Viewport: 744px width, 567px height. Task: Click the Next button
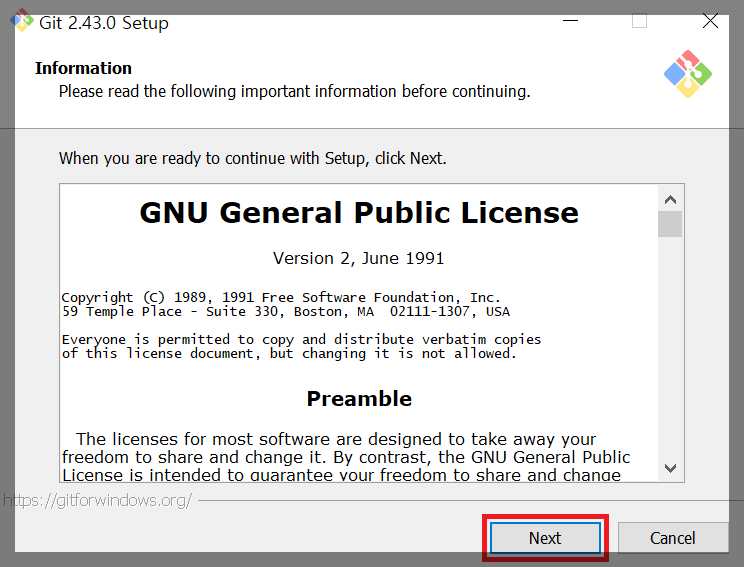click(545, 538)
